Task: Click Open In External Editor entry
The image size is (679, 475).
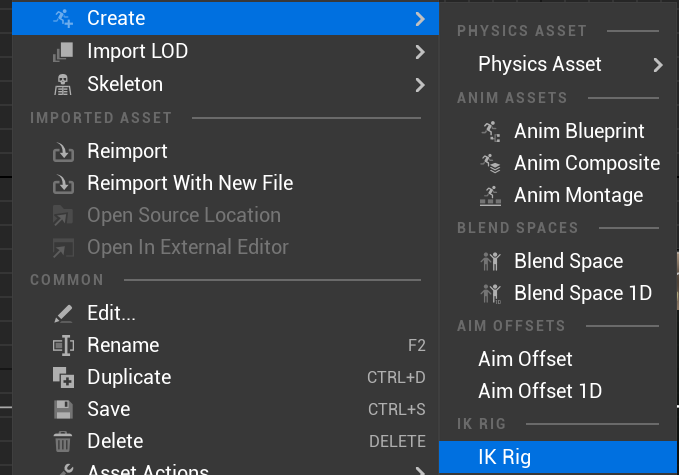Action: tap(225, 247)
